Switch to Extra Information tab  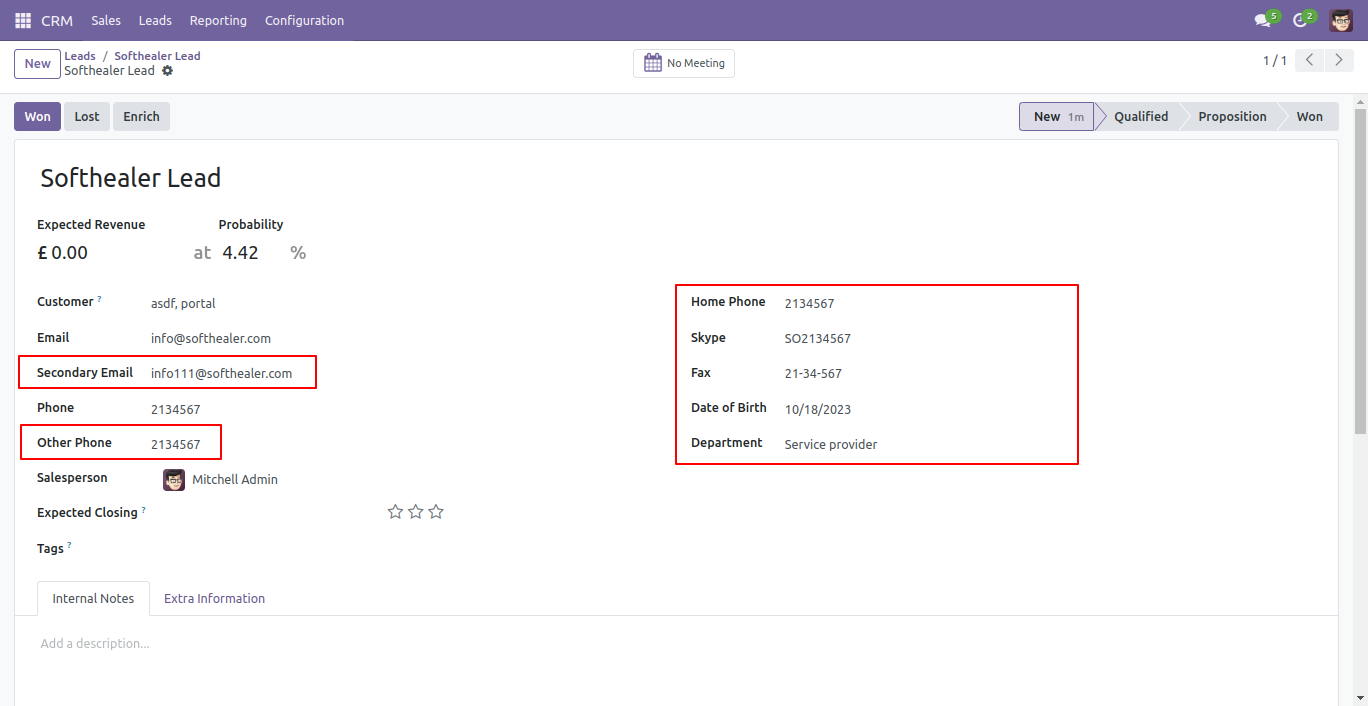(x=214, y=598)
